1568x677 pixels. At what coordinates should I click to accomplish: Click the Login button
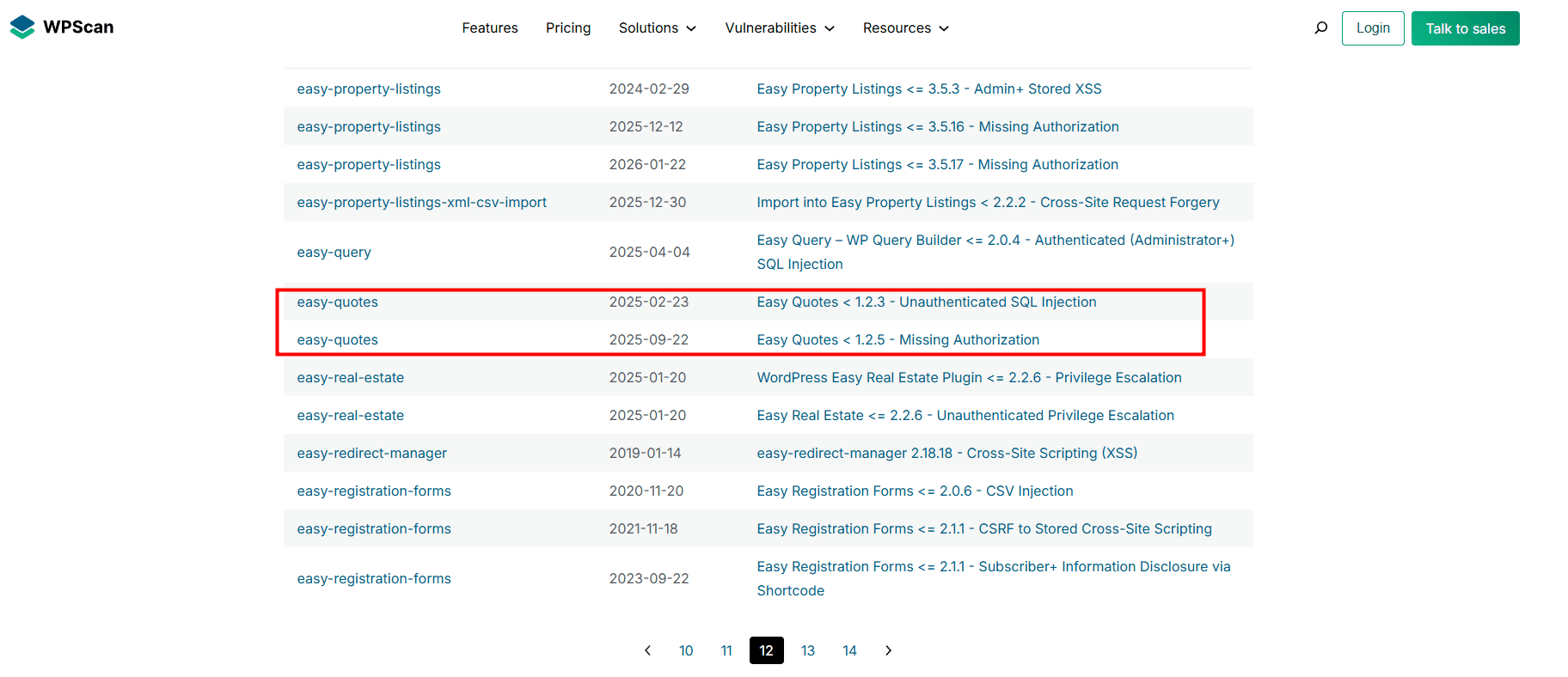tap(1372, 28)
